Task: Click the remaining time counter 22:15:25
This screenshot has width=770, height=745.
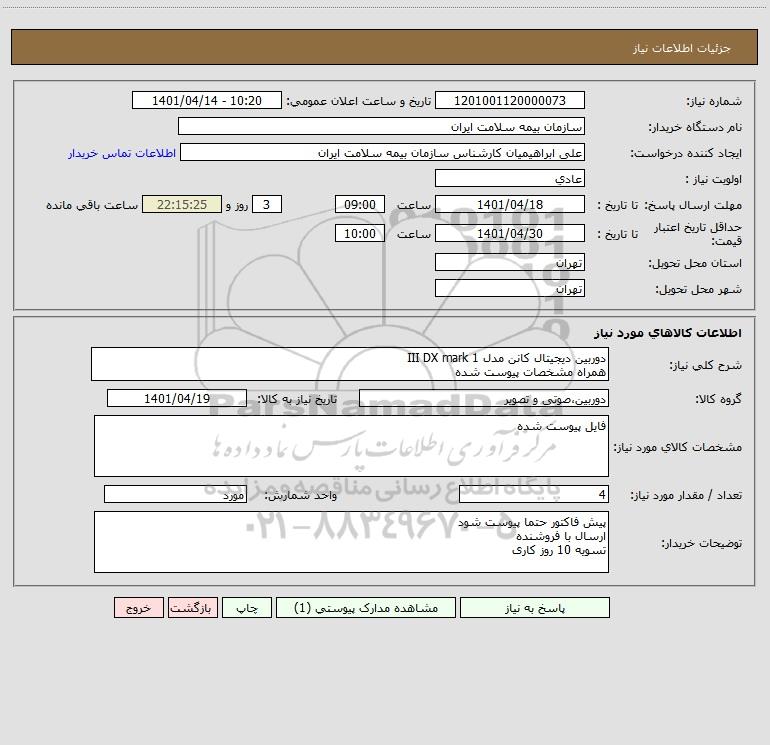Action: tap(182, 204)
